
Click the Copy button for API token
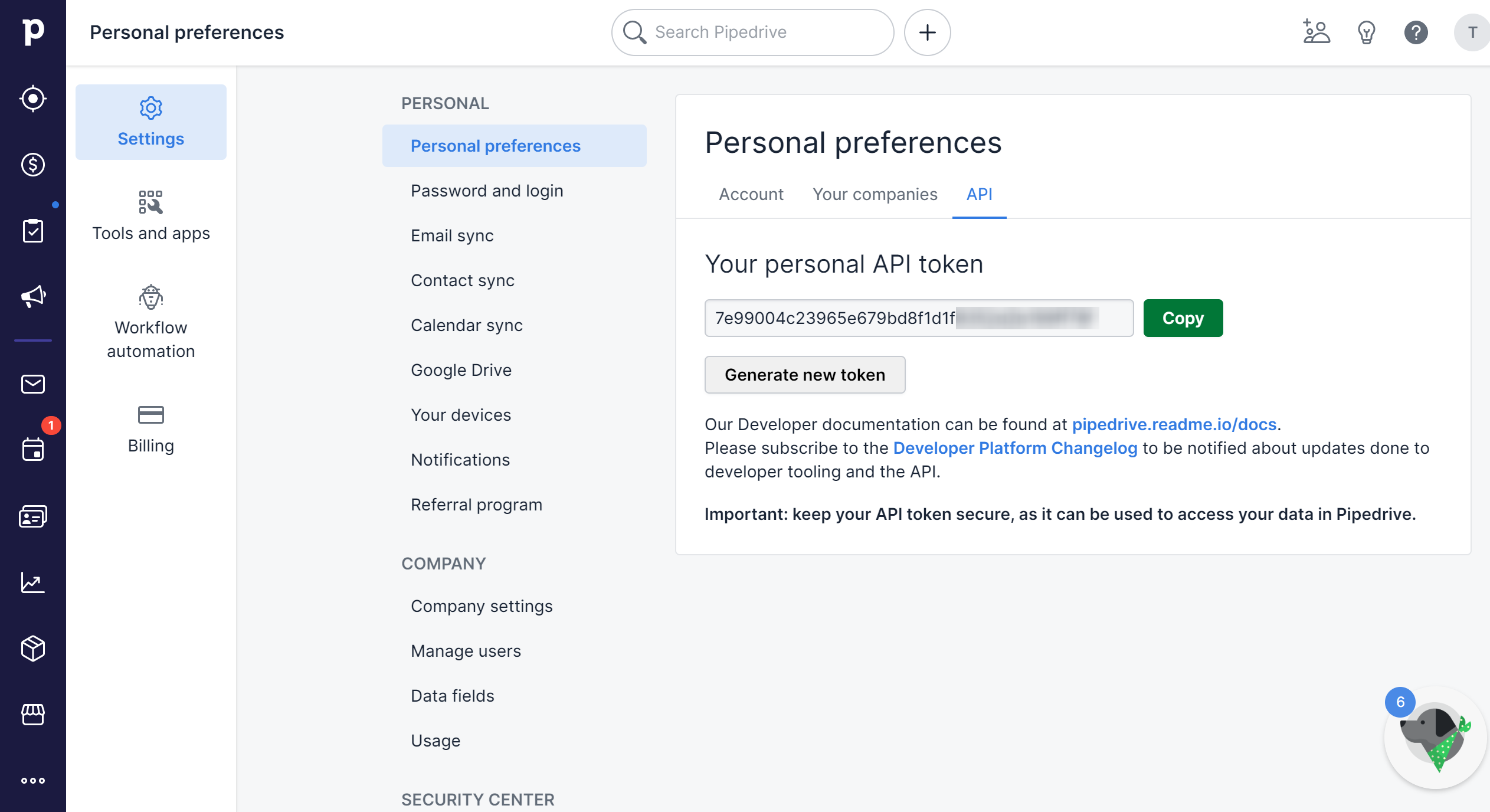pyautogui.click(x=1183, y=317)
